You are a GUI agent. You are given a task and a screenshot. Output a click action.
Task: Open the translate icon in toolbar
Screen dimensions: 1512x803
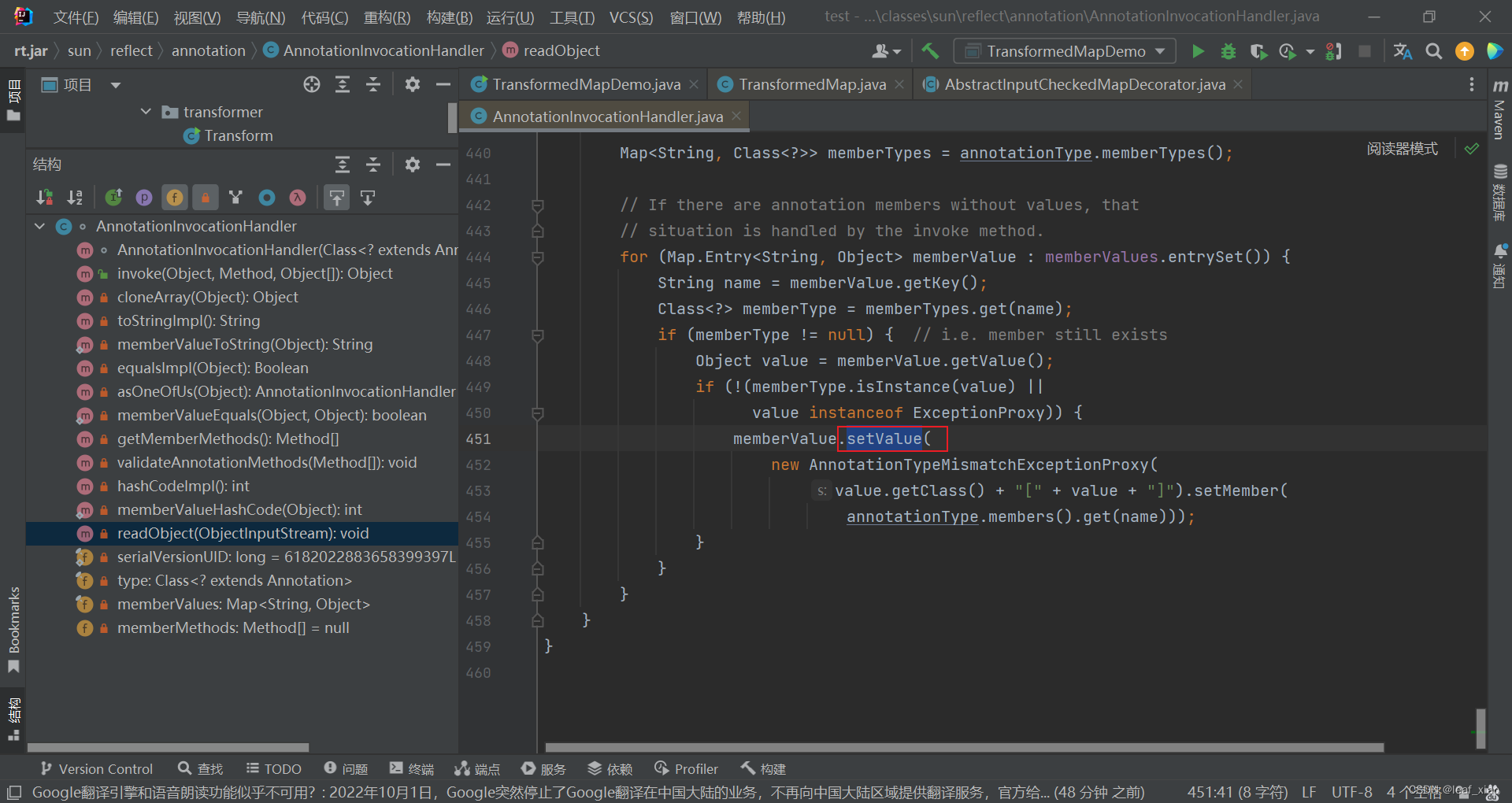(1403, 51)
